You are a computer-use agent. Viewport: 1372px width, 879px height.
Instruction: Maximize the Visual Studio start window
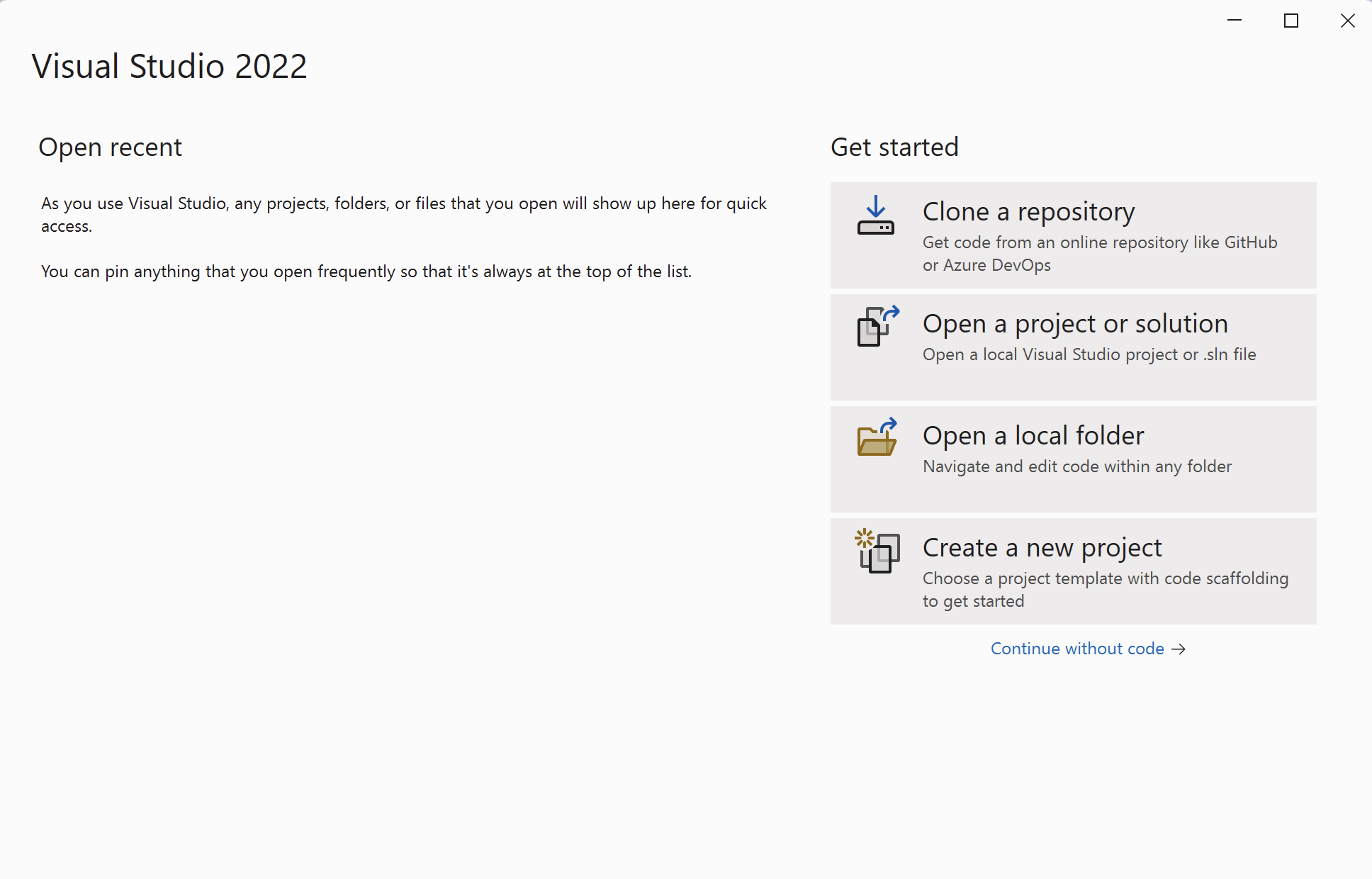[1291, 21]
